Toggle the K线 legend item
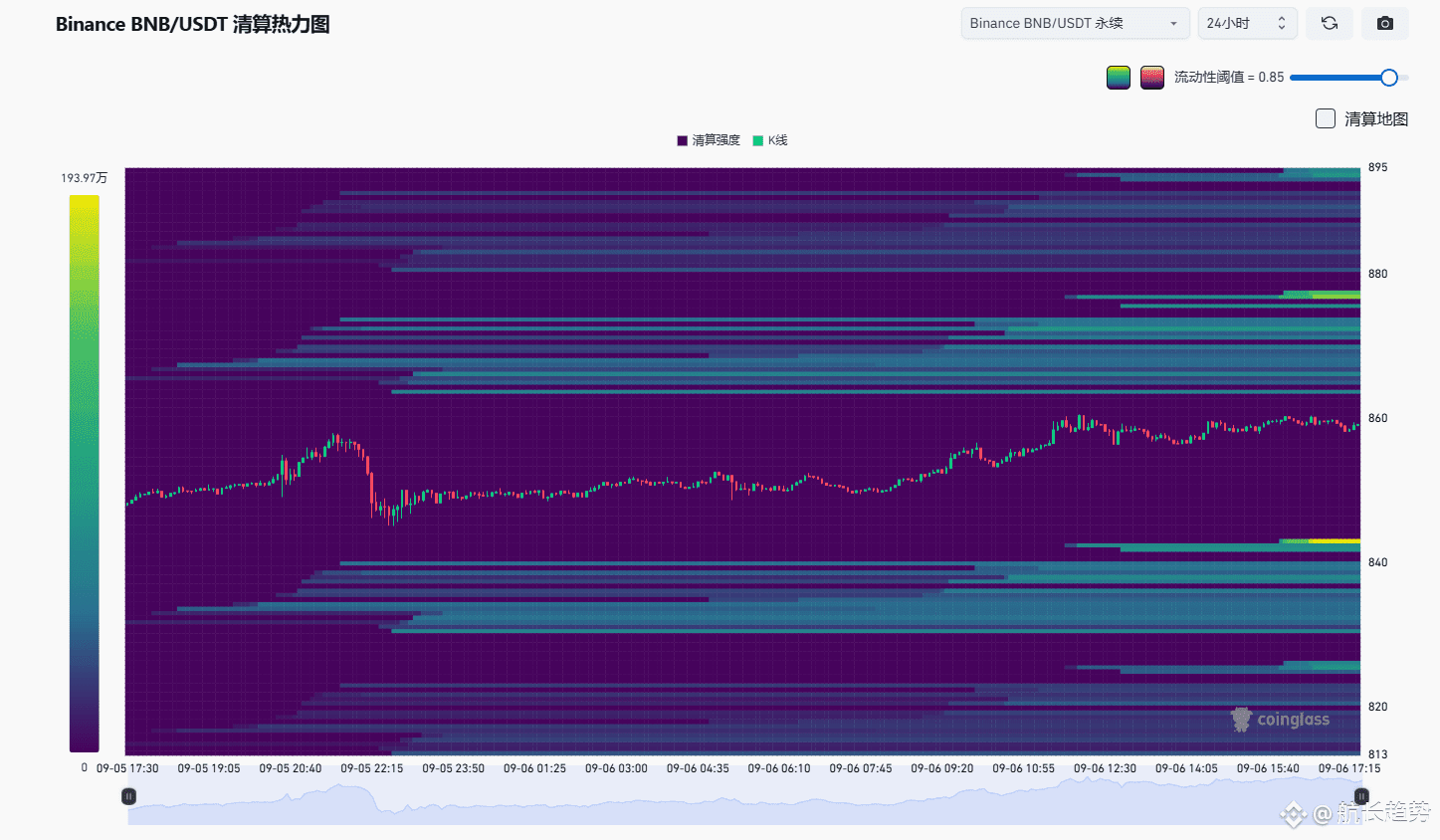 point(770,140)
